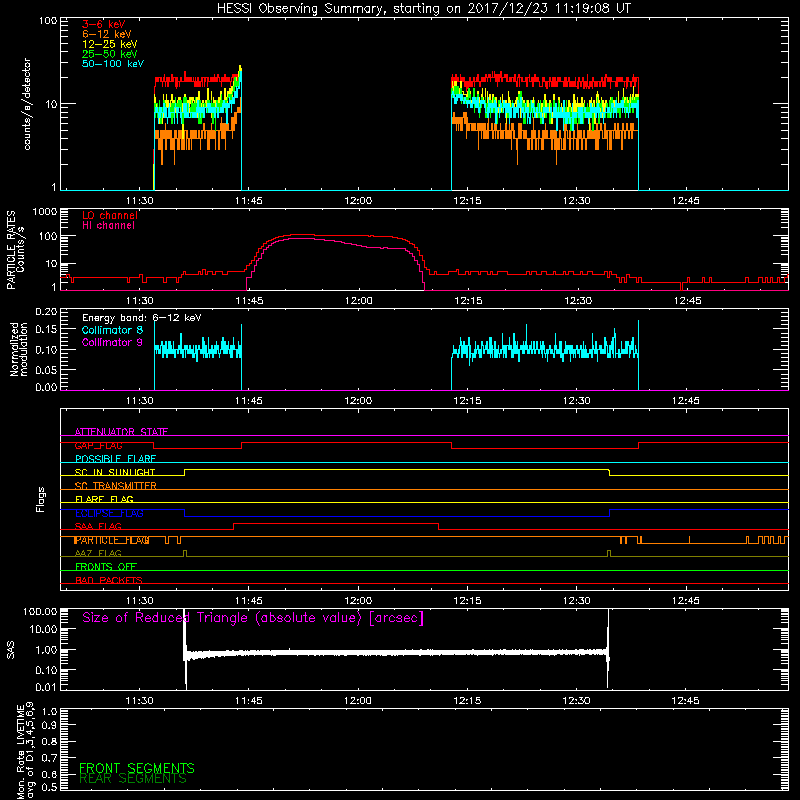
Task: Click the 'FRONTS_OFF' flag label
Action: (x=106, y=567)
